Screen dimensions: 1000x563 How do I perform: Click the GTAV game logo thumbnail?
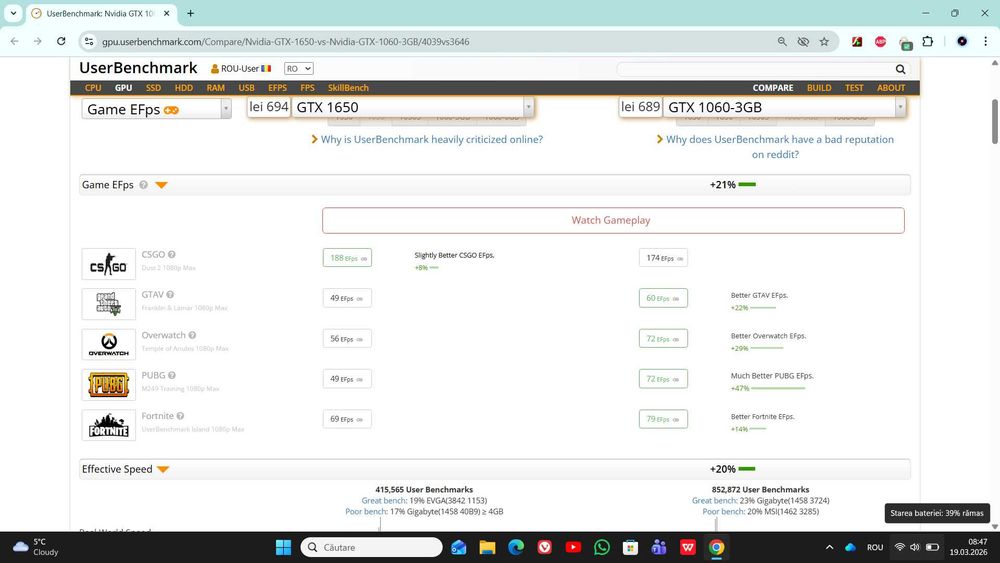coord(108,304)
